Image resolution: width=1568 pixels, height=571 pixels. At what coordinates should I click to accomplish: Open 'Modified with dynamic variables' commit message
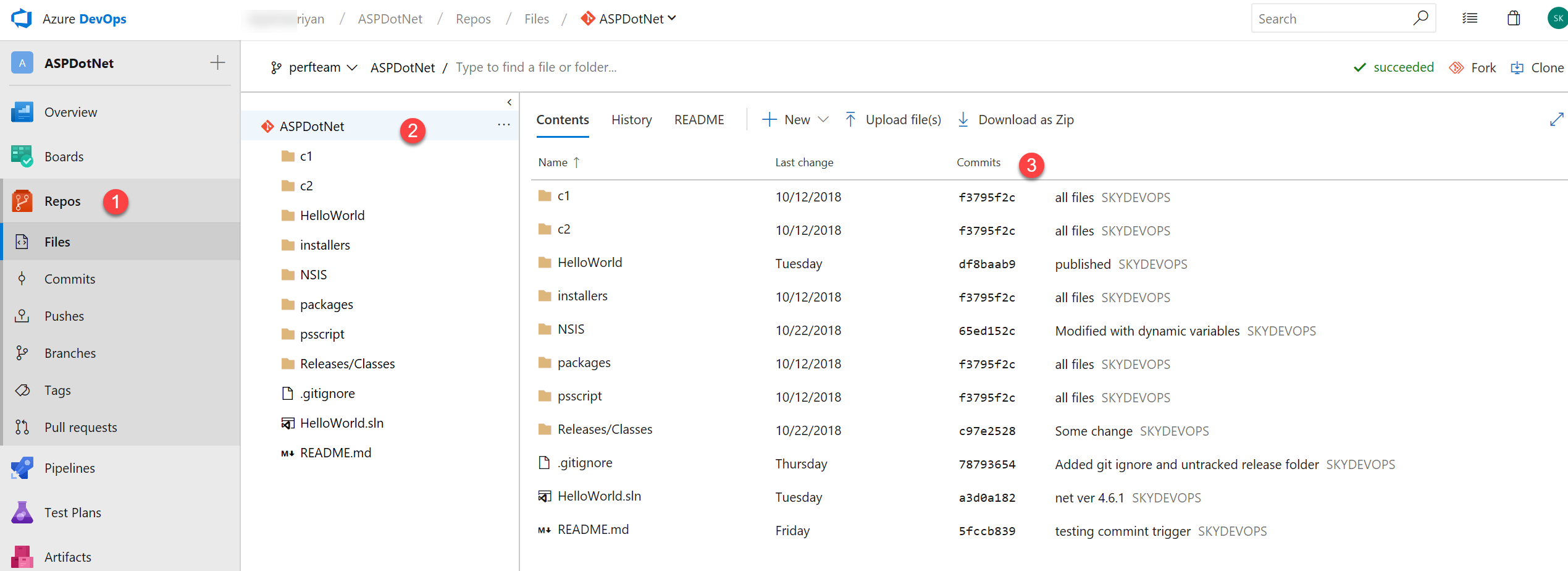(1147, 331)
